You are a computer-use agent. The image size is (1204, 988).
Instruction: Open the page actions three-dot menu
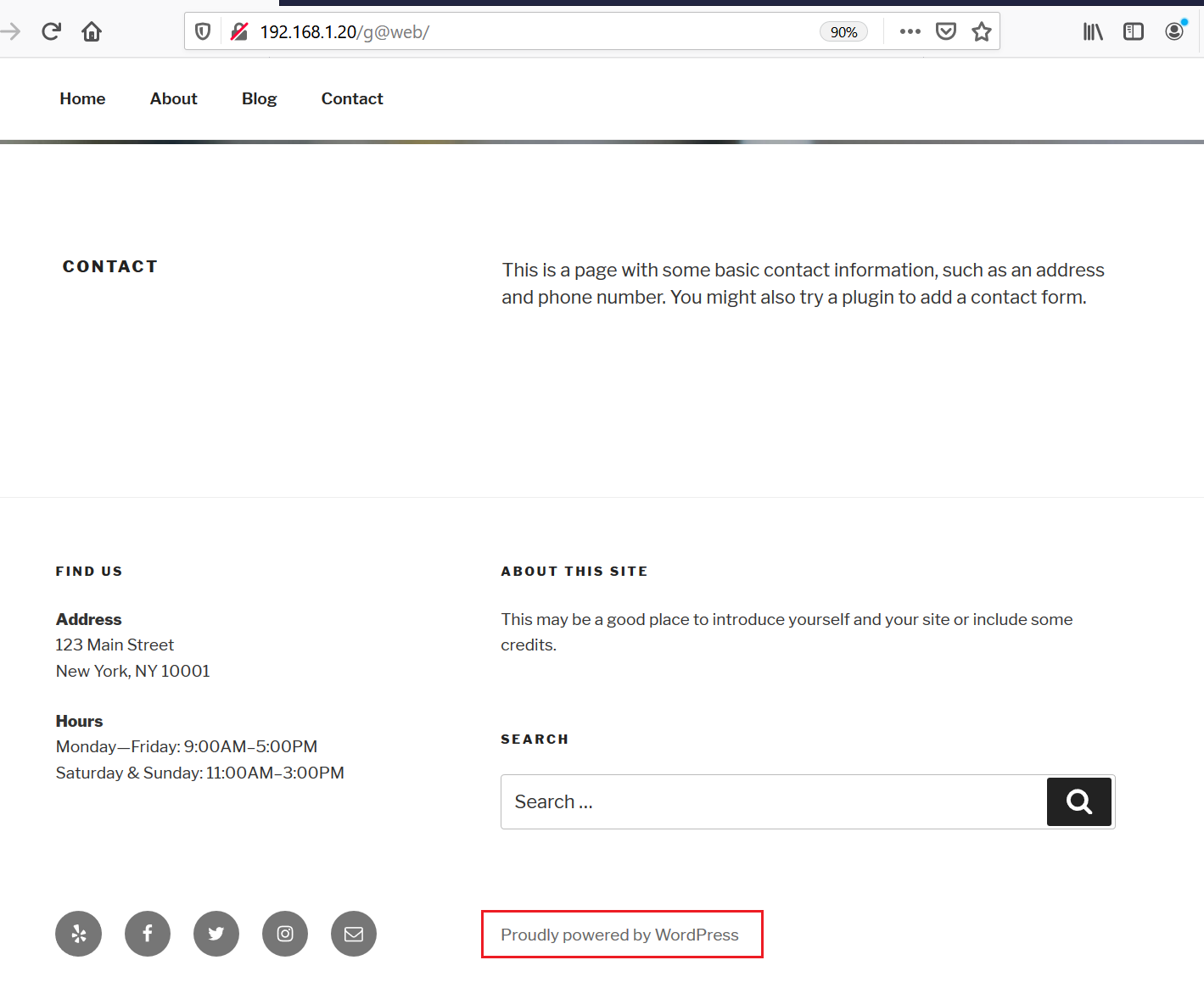[910, 32]
